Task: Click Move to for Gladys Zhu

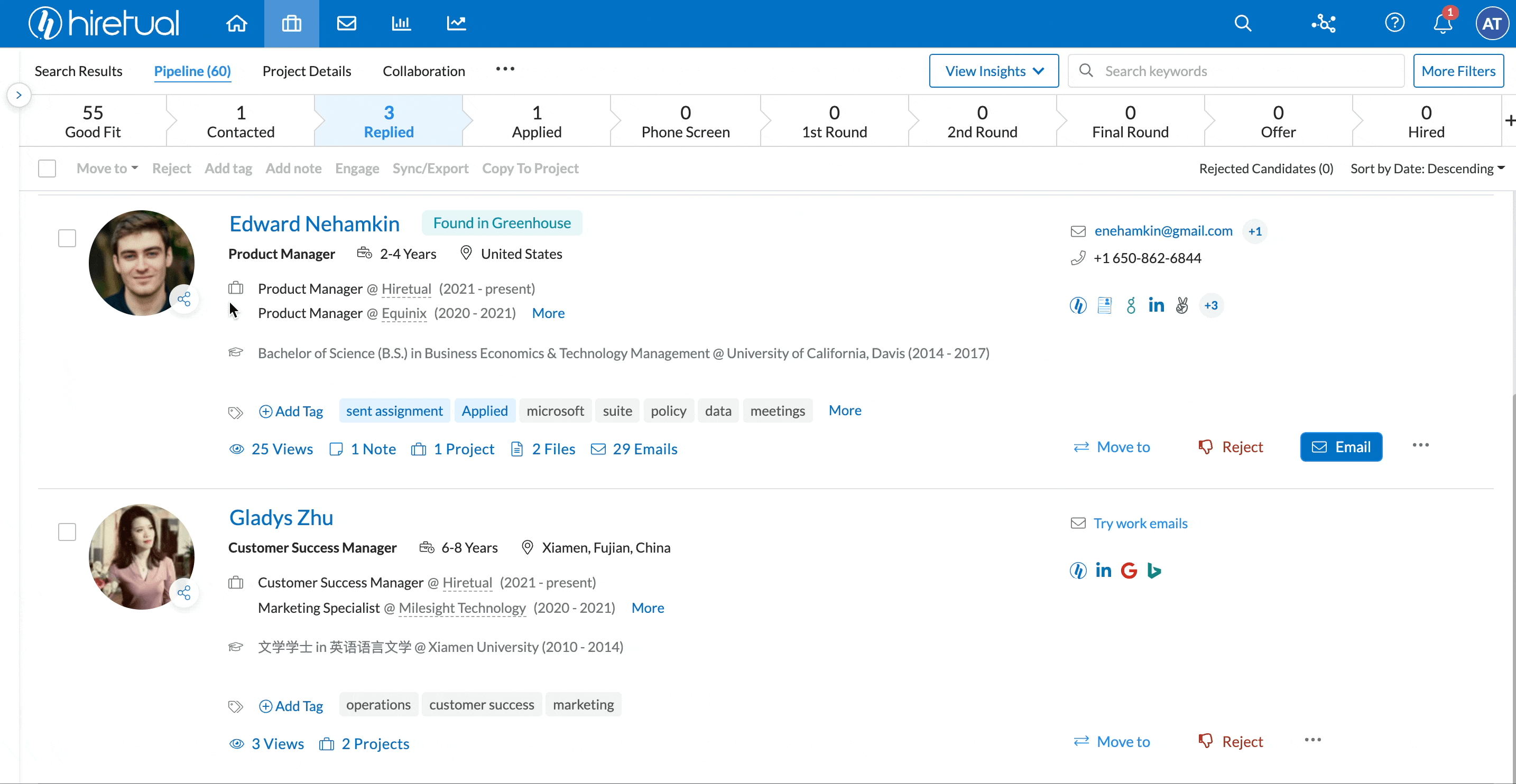Action: click(1111, 742)
